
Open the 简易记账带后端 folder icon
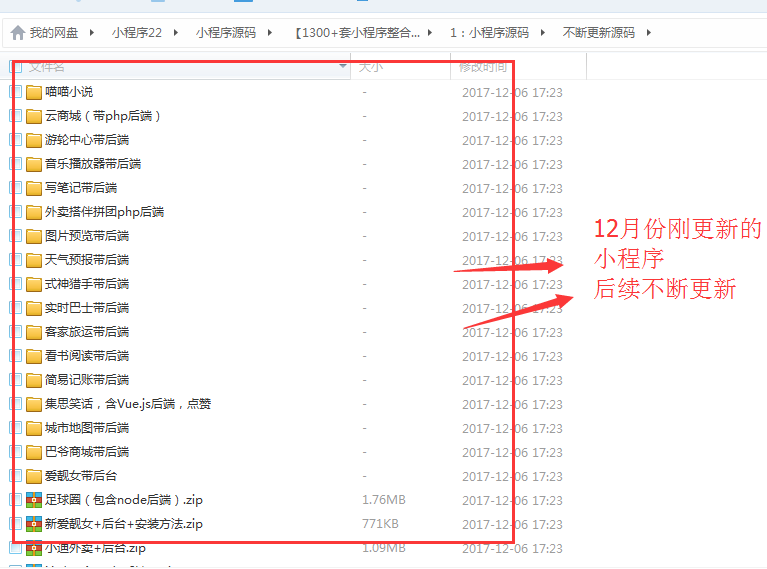(x=34, y=380)
